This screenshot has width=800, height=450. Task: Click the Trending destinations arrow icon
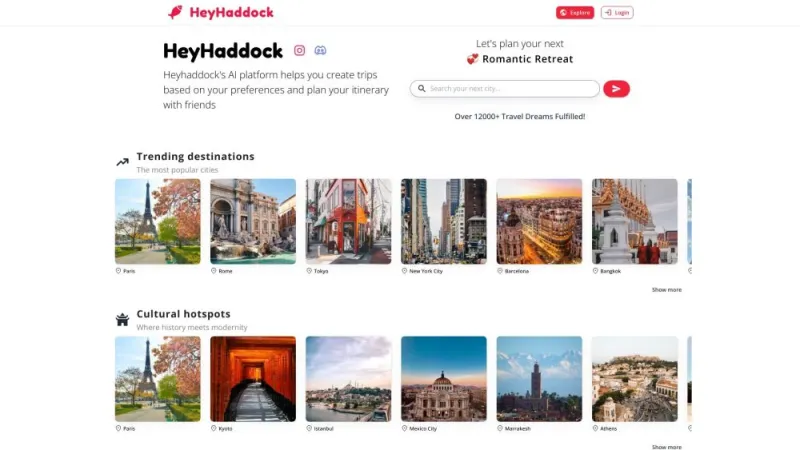(122, 162)
